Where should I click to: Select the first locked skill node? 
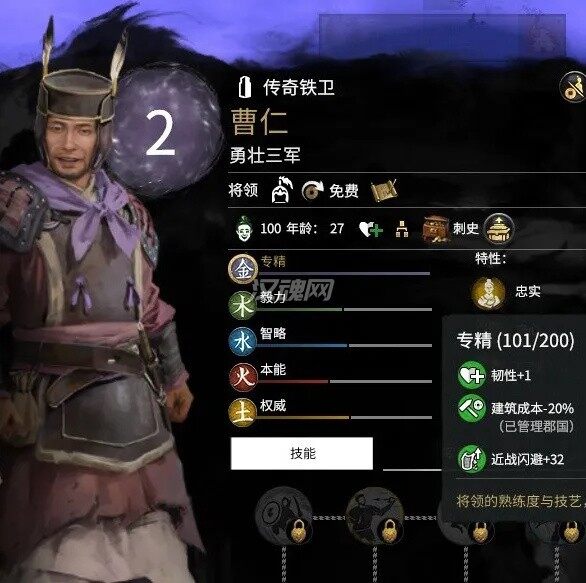pos(284,515)
